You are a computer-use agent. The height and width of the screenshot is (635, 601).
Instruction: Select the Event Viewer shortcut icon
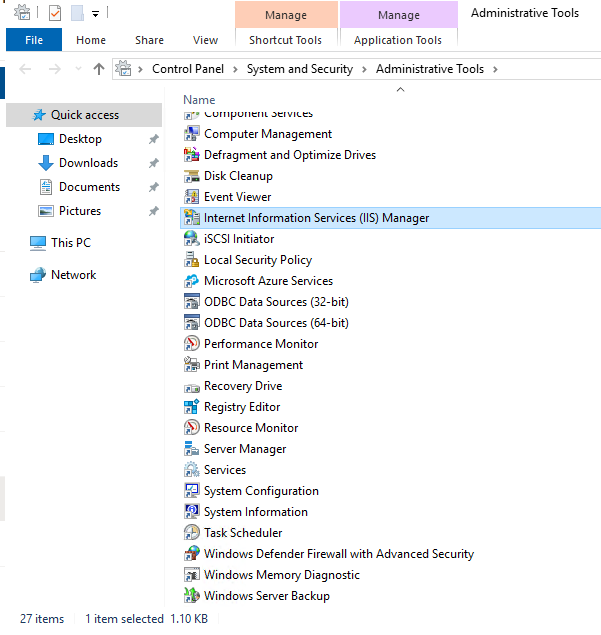point(192,197)
